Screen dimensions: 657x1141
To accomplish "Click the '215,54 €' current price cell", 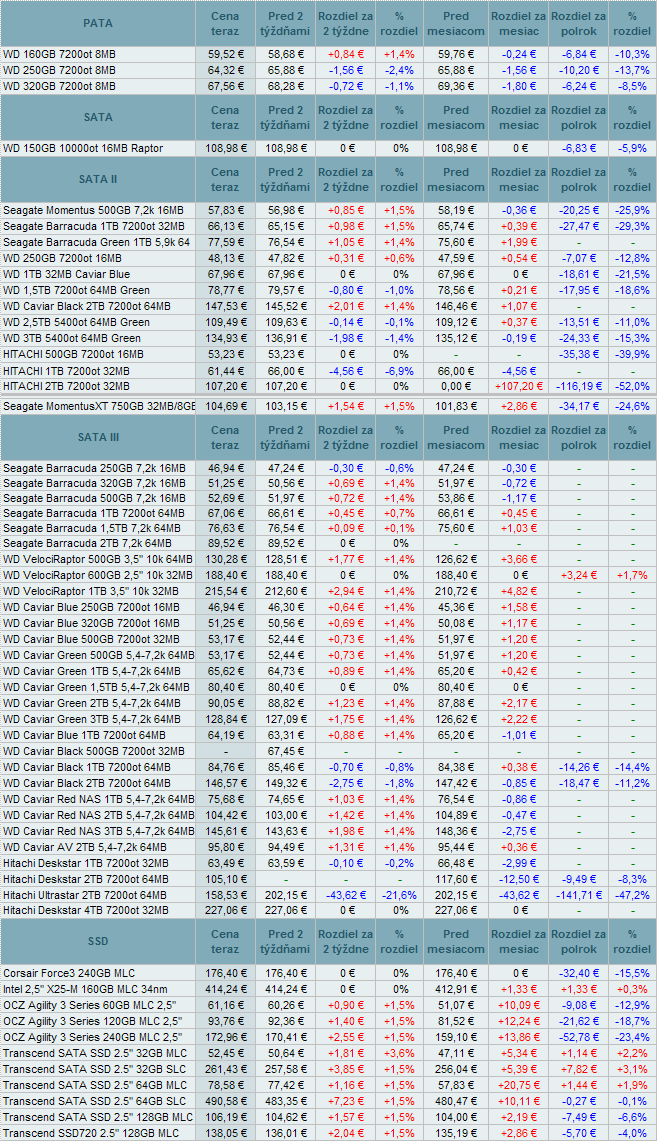I will [225, 591].
